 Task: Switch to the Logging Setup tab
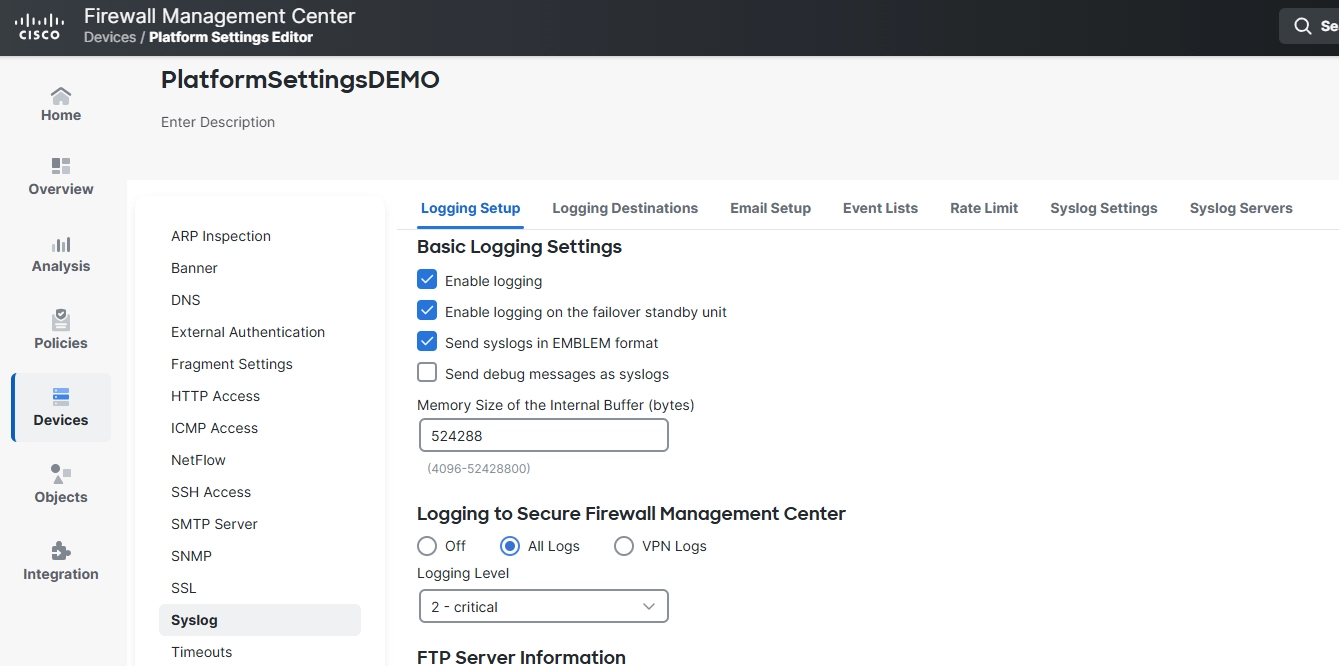(x=470, y=208)
